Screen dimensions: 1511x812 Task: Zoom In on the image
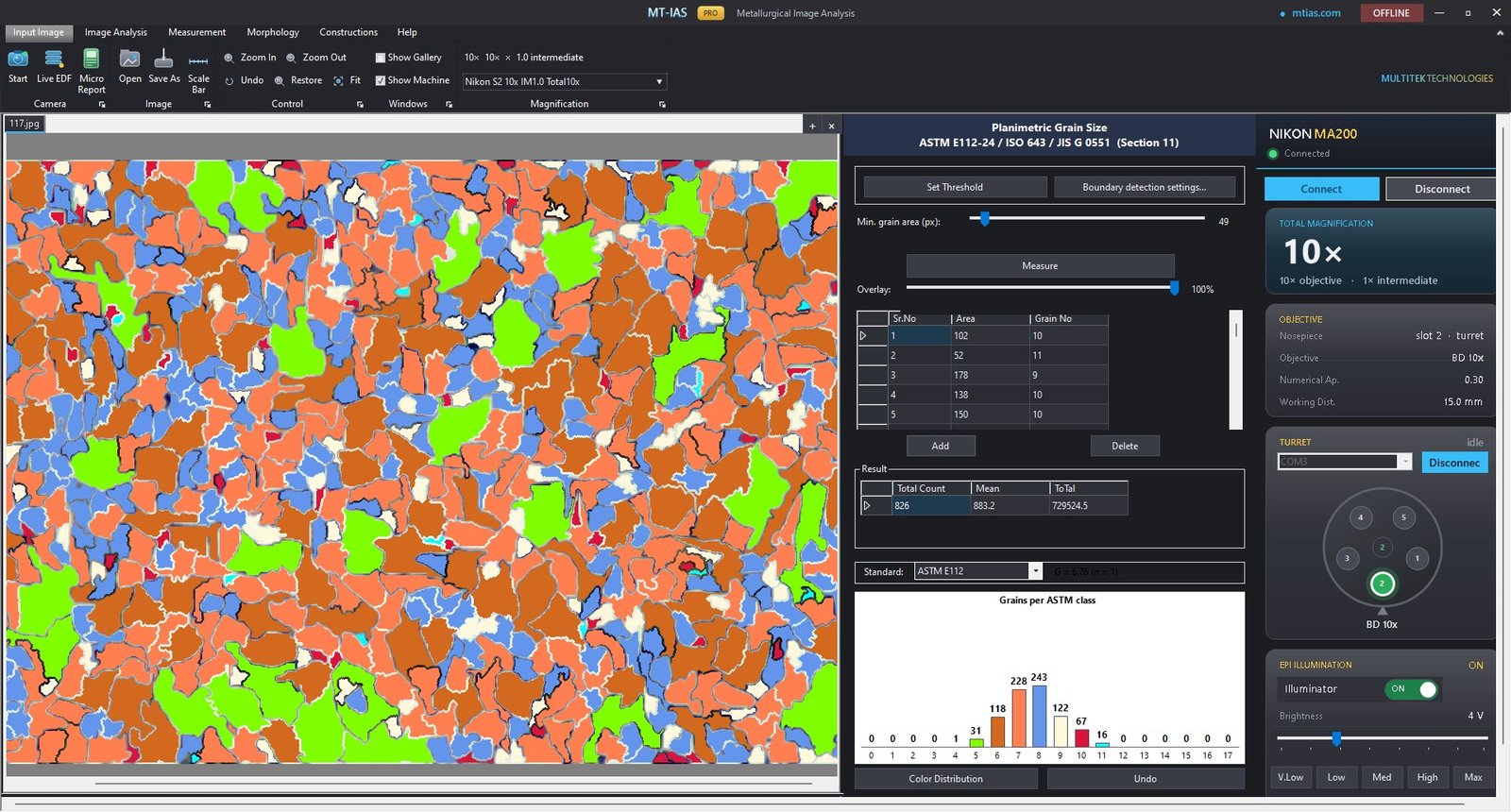coord(250,58)
